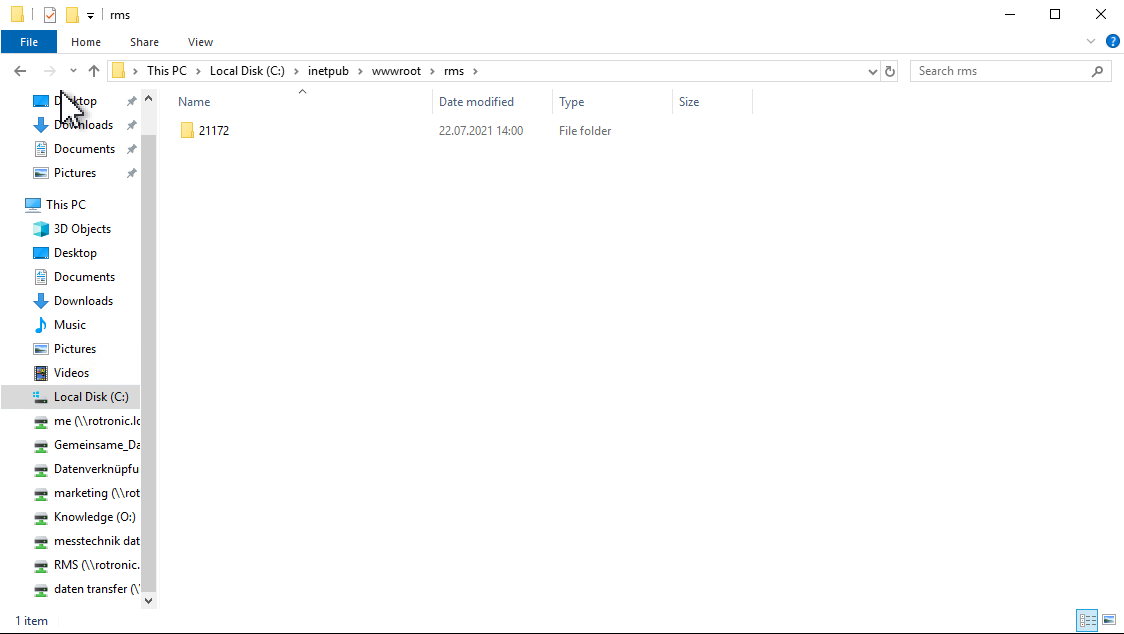The width and height of the screenshot is (1124, 634).
Task: Unpin Documents using its pin icon
Action: 131,149
